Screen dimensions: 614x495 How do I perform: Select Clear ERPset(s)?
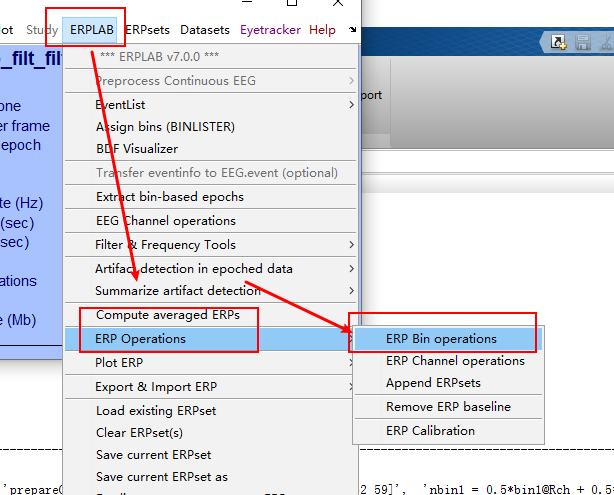pos(211,433)
